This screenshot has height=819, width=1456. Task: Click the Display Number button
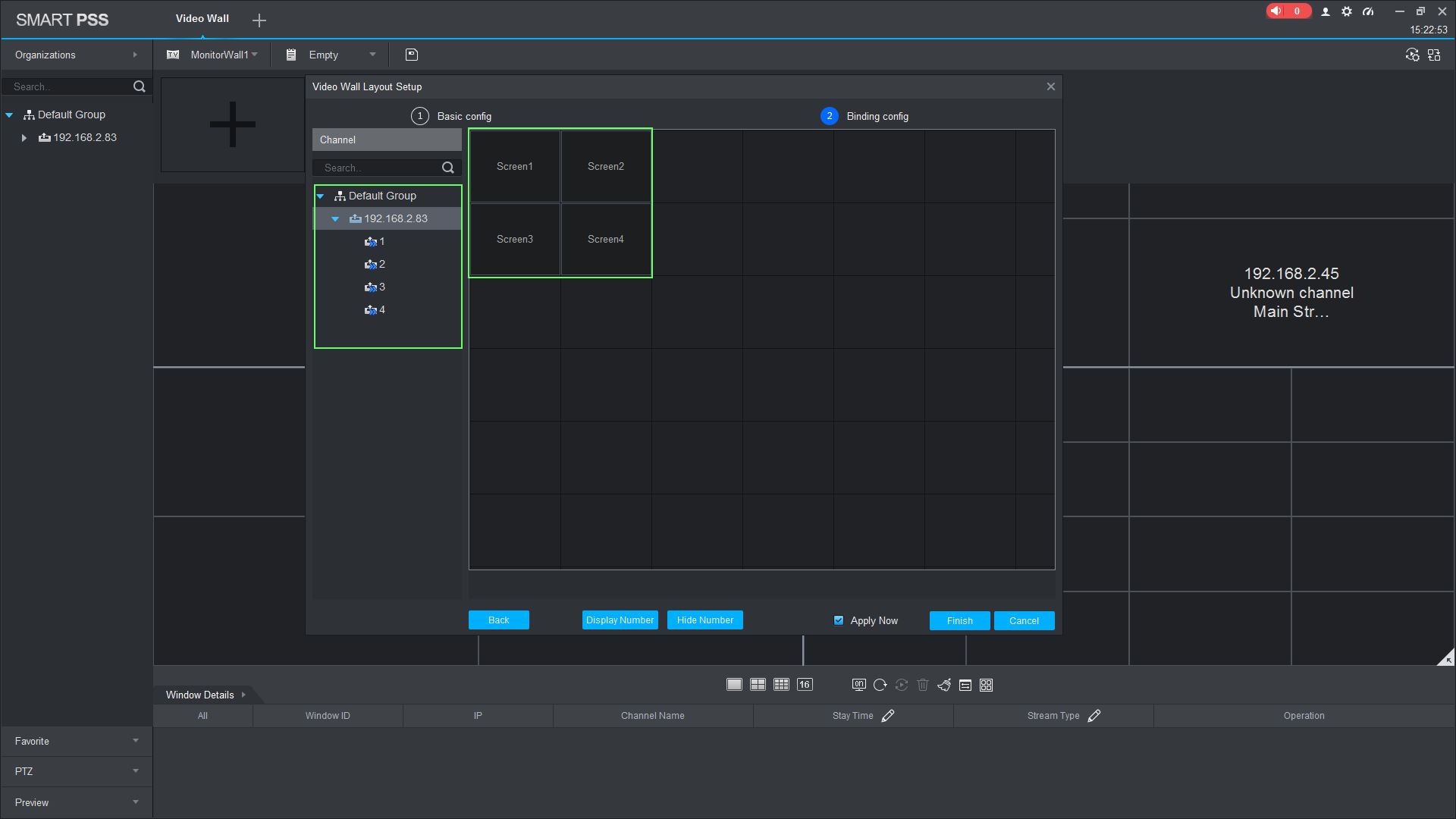(620, 620)
